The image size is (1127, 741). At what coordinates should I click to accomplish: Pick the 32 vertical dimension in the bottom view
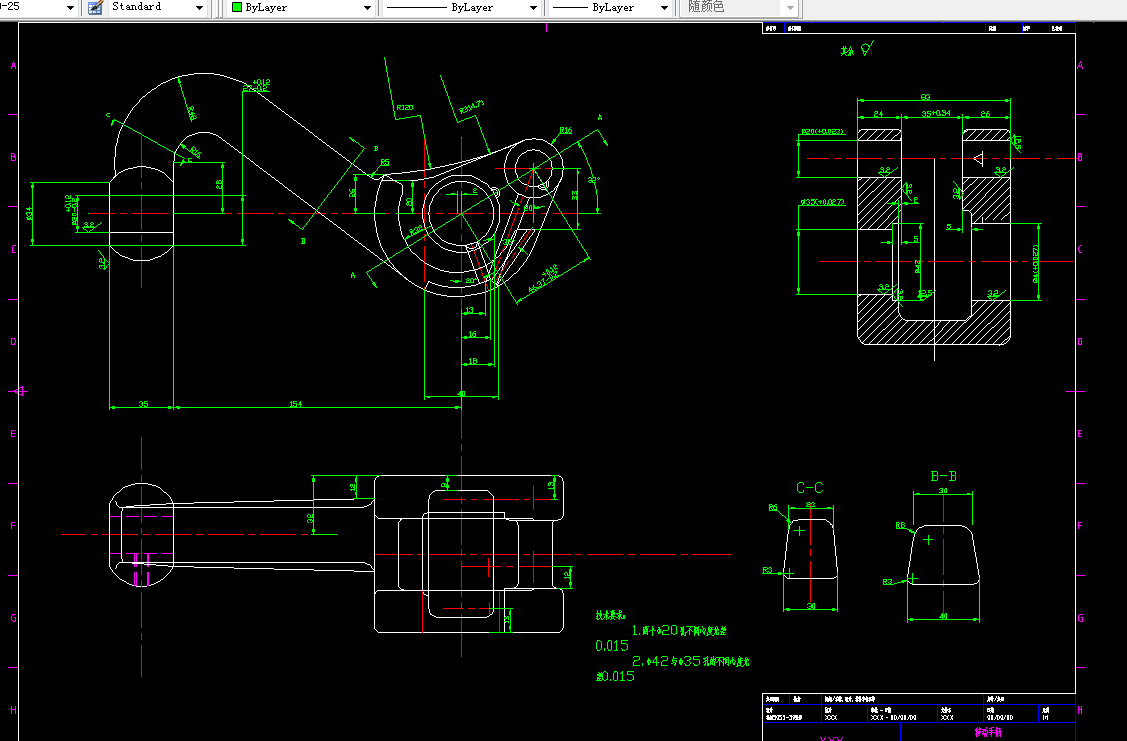point(310,517)
